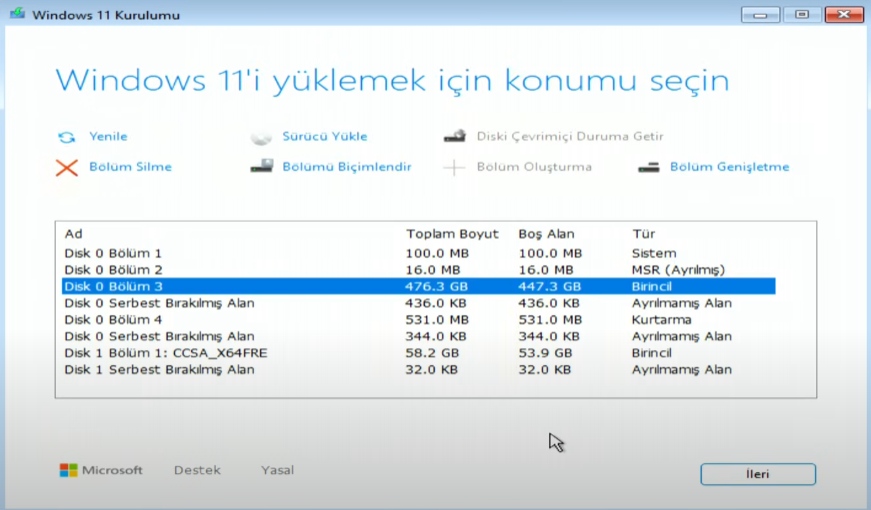871x510 pixels.
Task: Click the disabled Bölüm Oluşturma label
Action: pyautogui.click(x=534, y=167)
